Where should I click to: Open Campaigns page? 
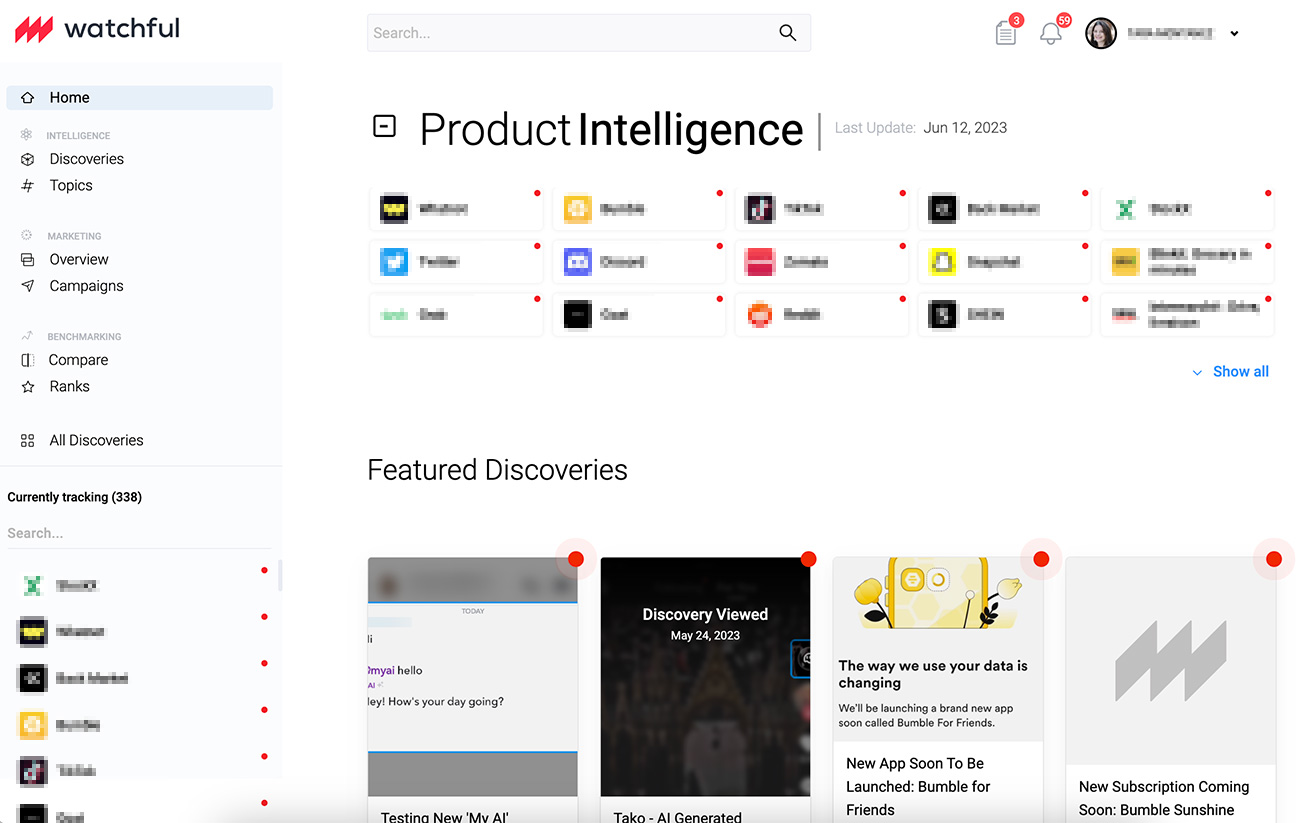[x=87, y=286]
